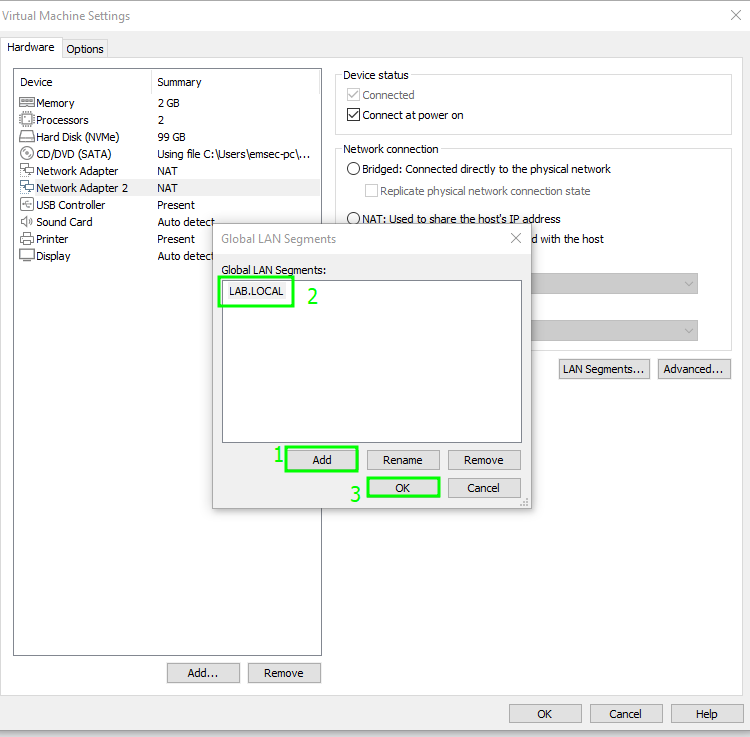Toggle Replicate physical network connection state
This screenshot has width=750, height=737.
coord(371,190)
